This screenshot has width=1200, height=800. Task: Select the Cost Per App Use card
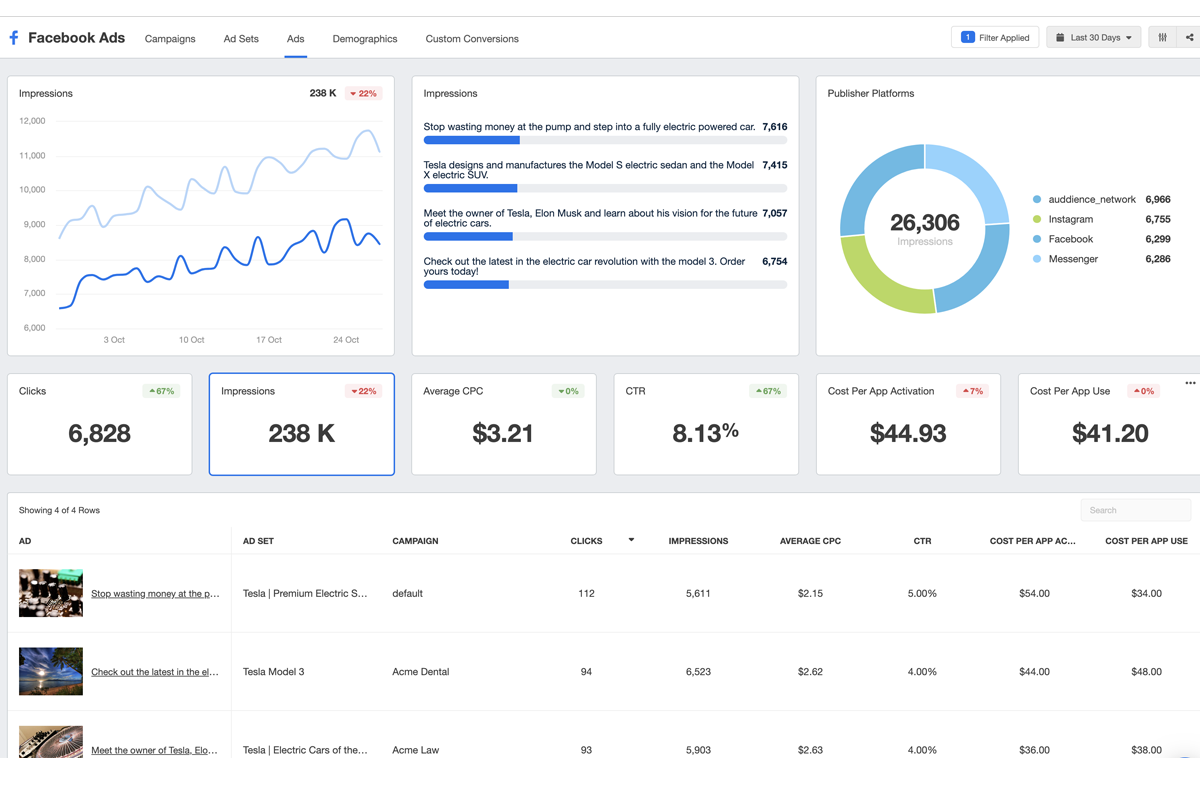1109,424
